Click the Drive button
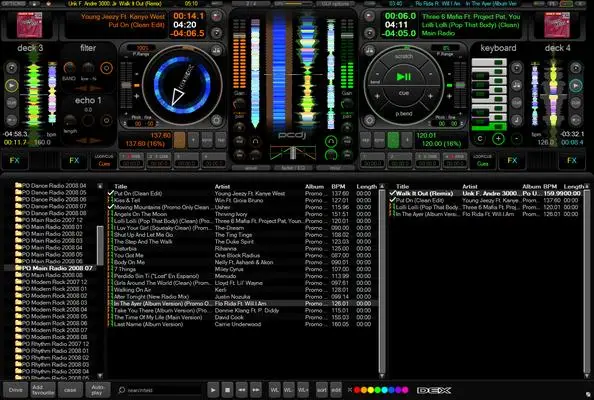594x400 pixels. (16, 390)
